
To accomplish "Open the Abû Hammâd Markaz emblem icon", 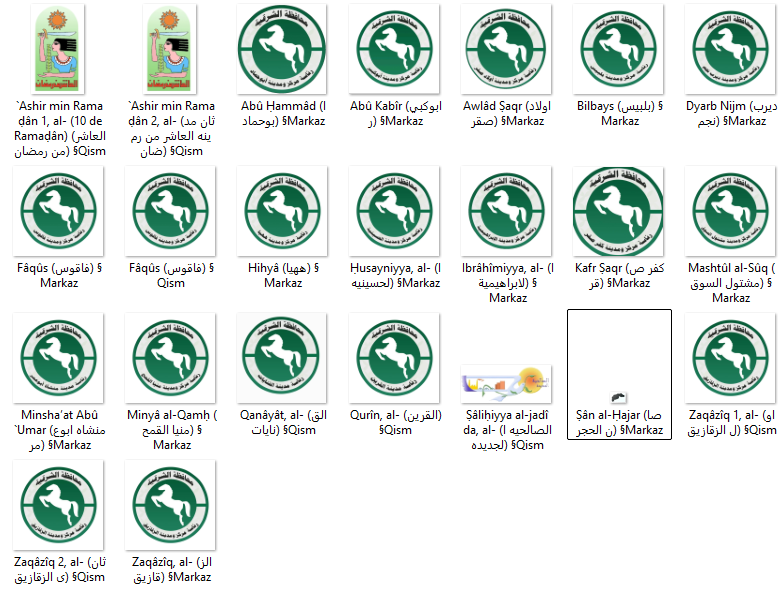I will [x=282, y=49].
